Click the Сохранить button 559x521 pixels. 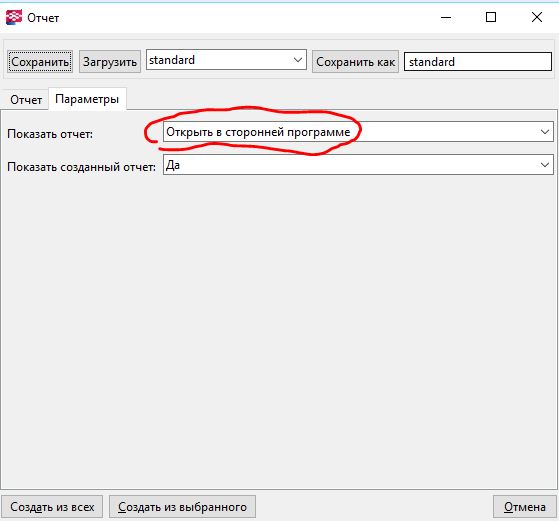40,62
